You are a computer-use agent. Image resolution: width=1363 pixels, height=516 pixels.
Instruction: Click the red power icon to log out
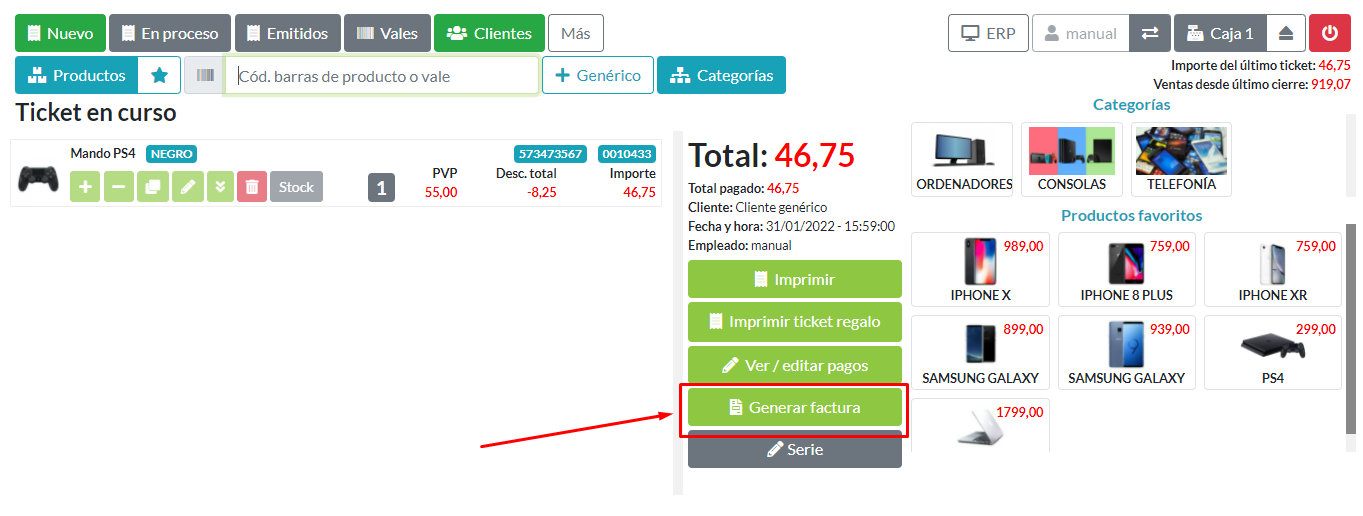click(1329, 33)
